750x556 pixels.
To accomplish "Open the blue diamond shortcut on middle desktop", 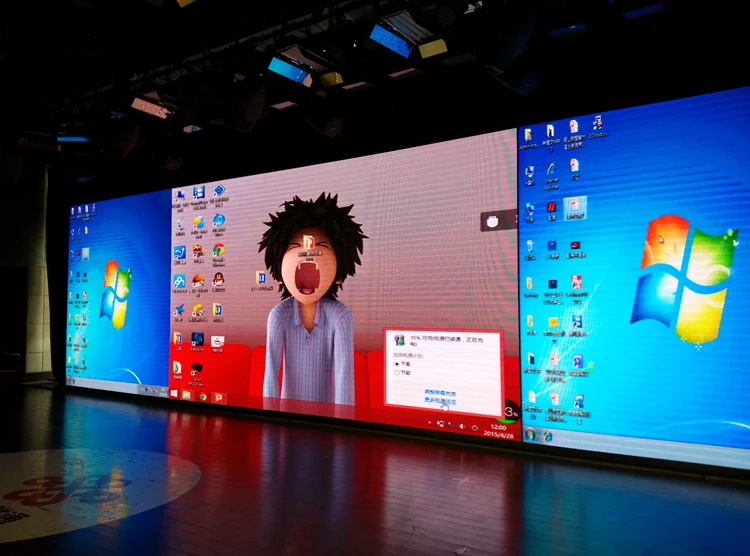I will pos(219,190).
